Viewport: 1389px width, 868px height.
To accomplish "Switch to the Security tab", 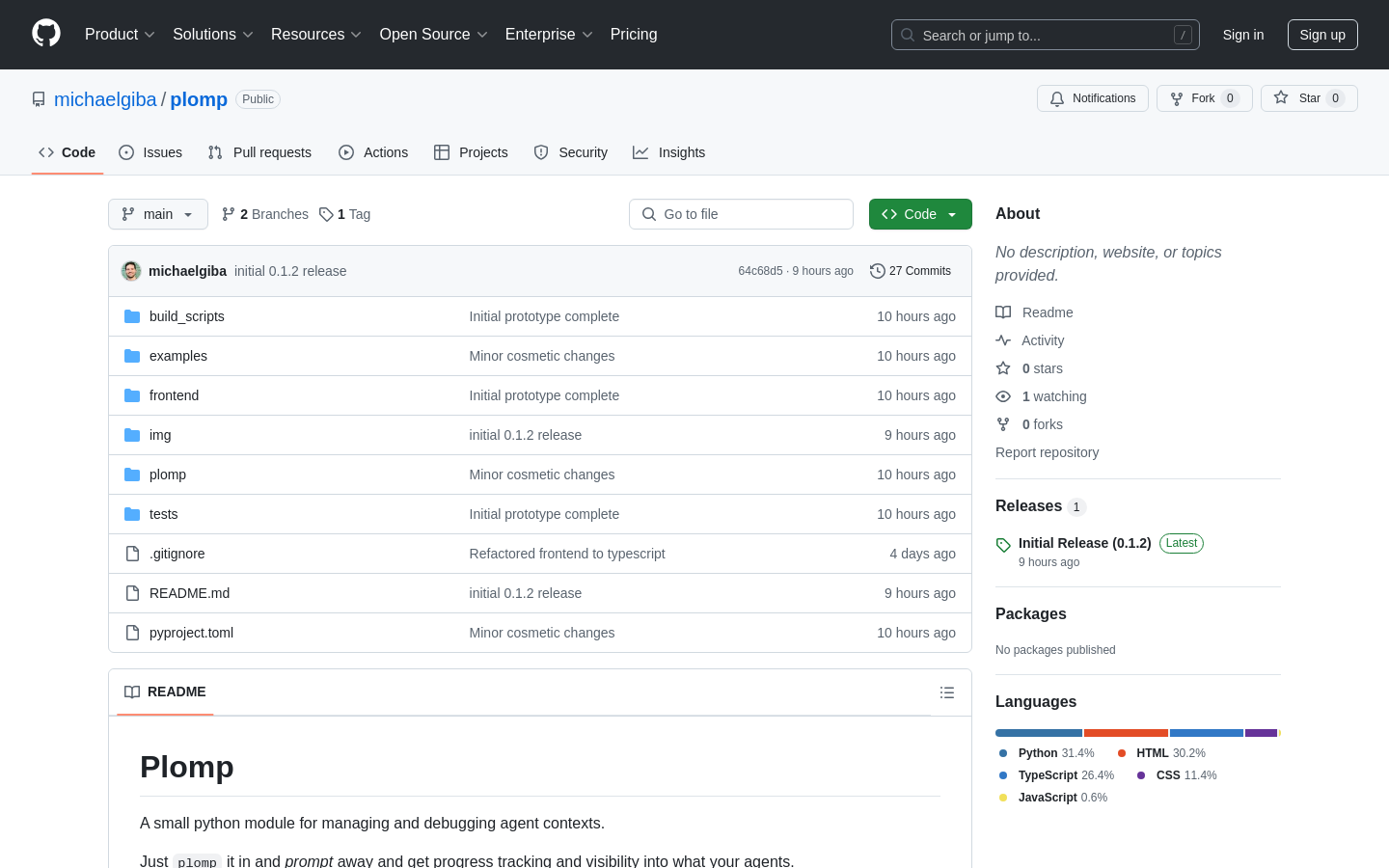I will 571,152.
